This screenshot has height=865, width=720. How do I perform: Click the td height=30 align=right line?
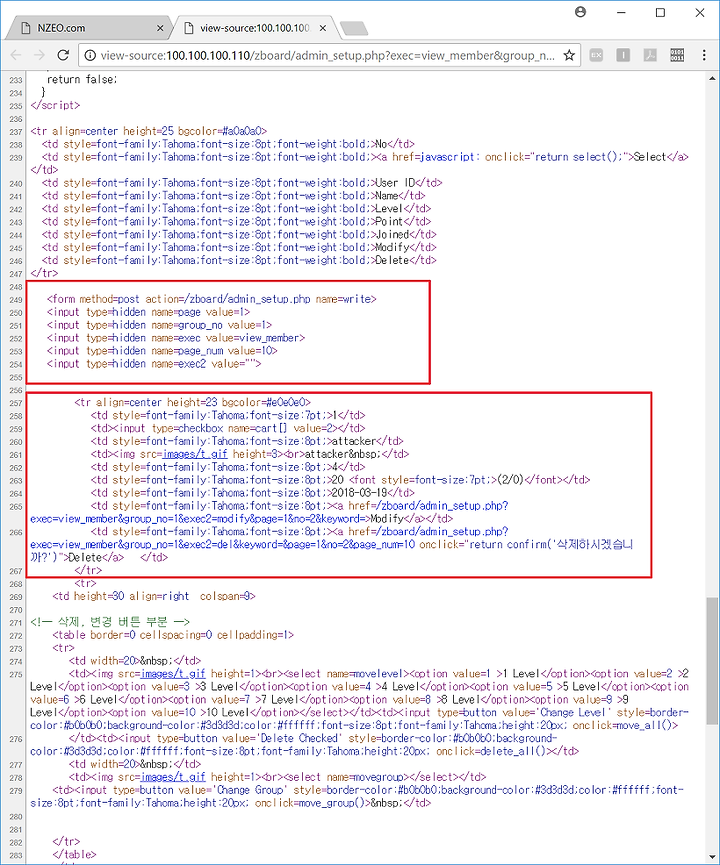coord(154,596)
